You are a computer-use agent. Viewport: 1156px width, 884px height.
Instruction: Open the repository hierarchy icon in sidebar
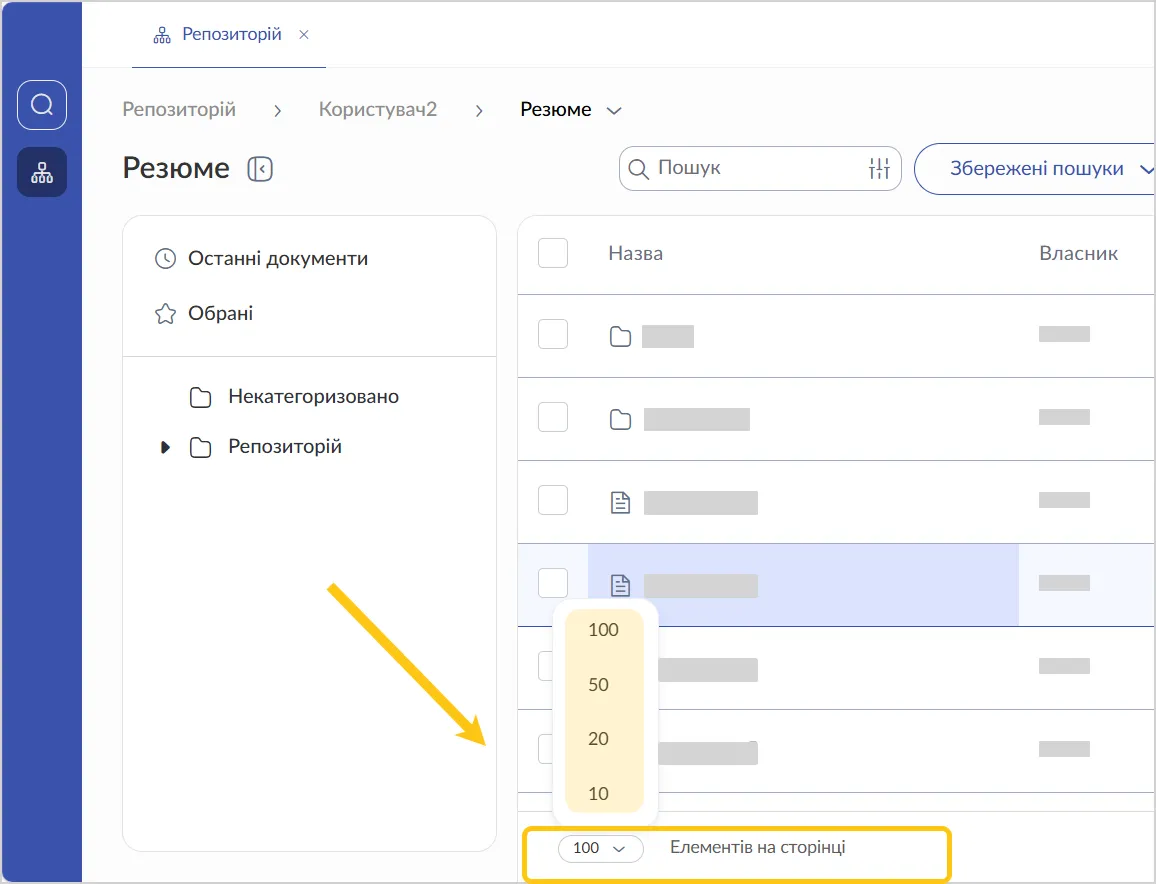(x=42, y=173)
